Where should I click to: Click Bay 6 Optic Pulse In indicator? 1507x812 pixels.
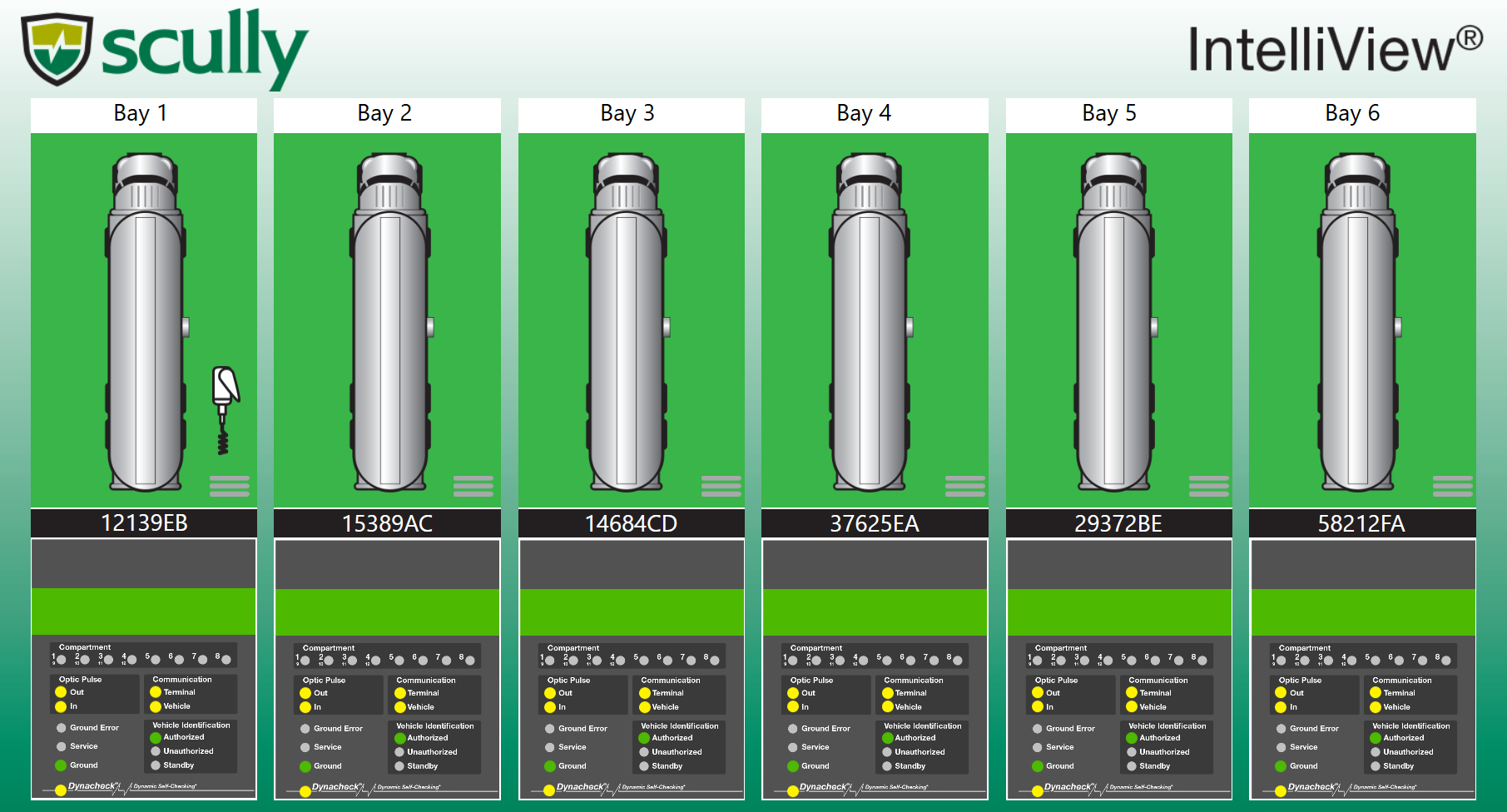(1281, 707)
